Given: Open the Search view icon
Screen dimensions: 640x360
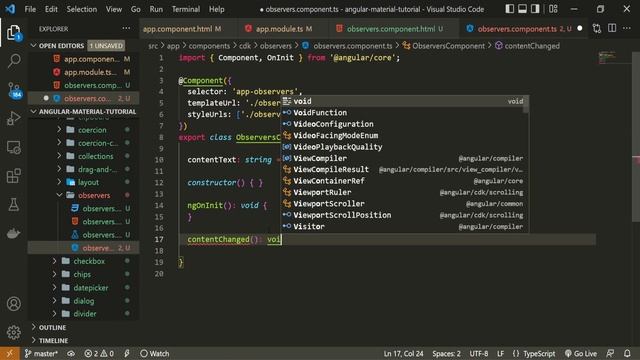Looking at the screenshot, I should [13, 61].
